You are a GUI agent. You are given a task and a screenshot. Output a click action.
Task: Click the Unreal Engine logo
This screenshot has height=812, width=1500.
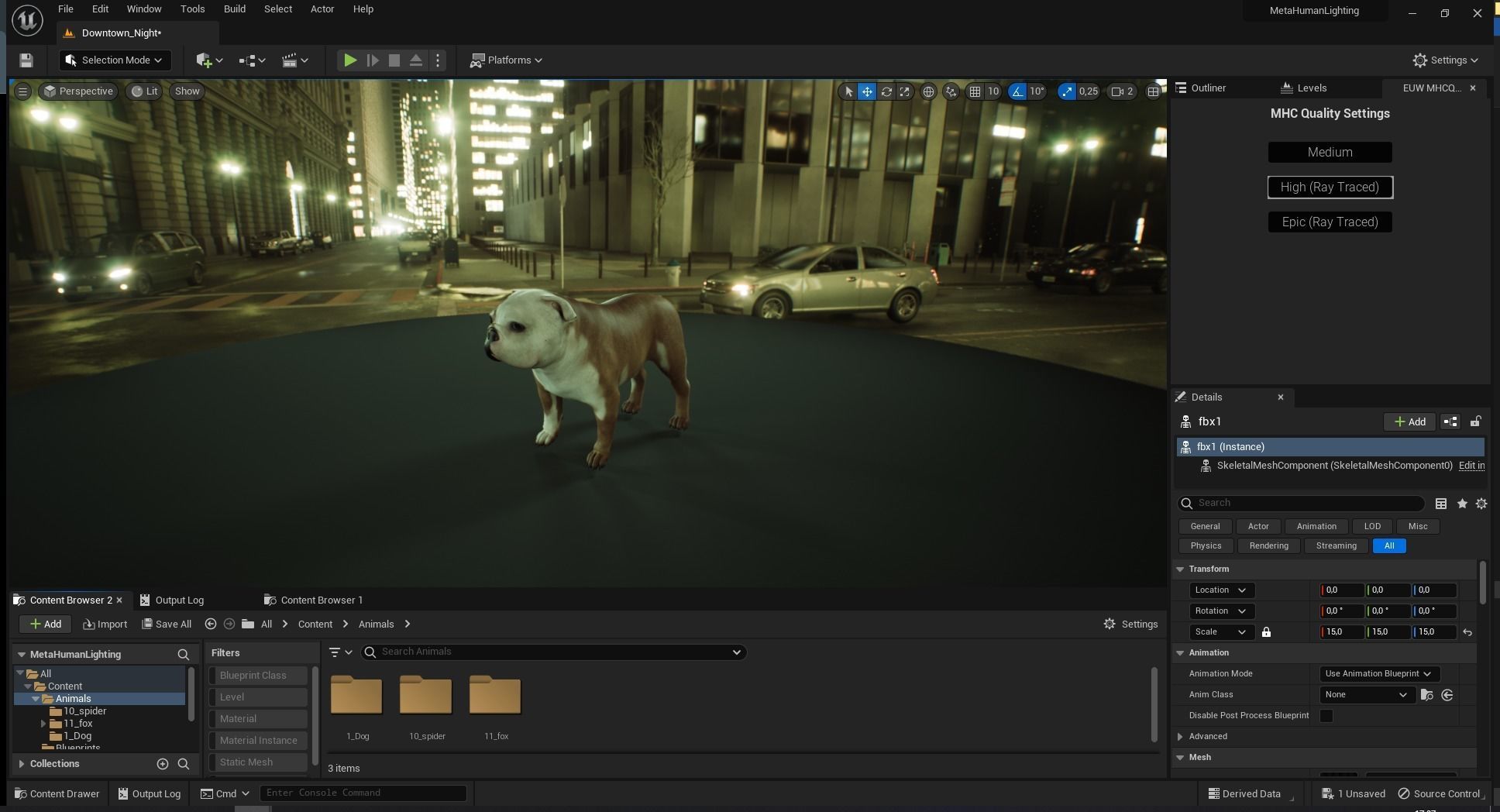coord(27,21)
